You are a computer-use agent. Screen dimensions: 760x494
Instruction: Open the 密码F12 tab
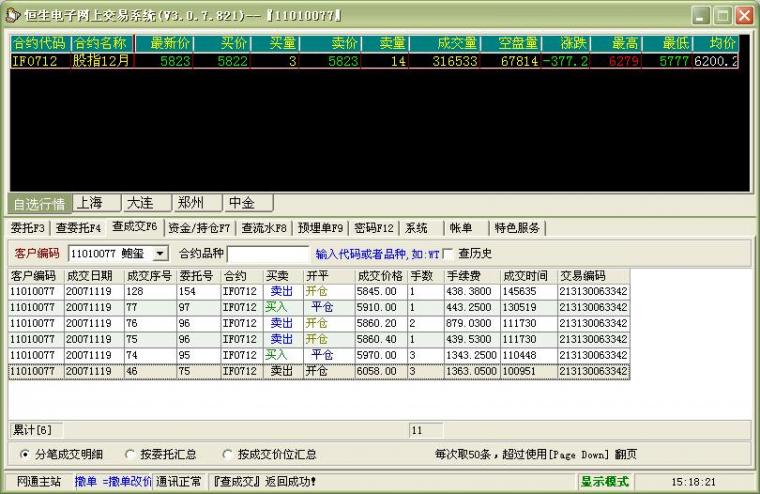[x=374, y=228]
